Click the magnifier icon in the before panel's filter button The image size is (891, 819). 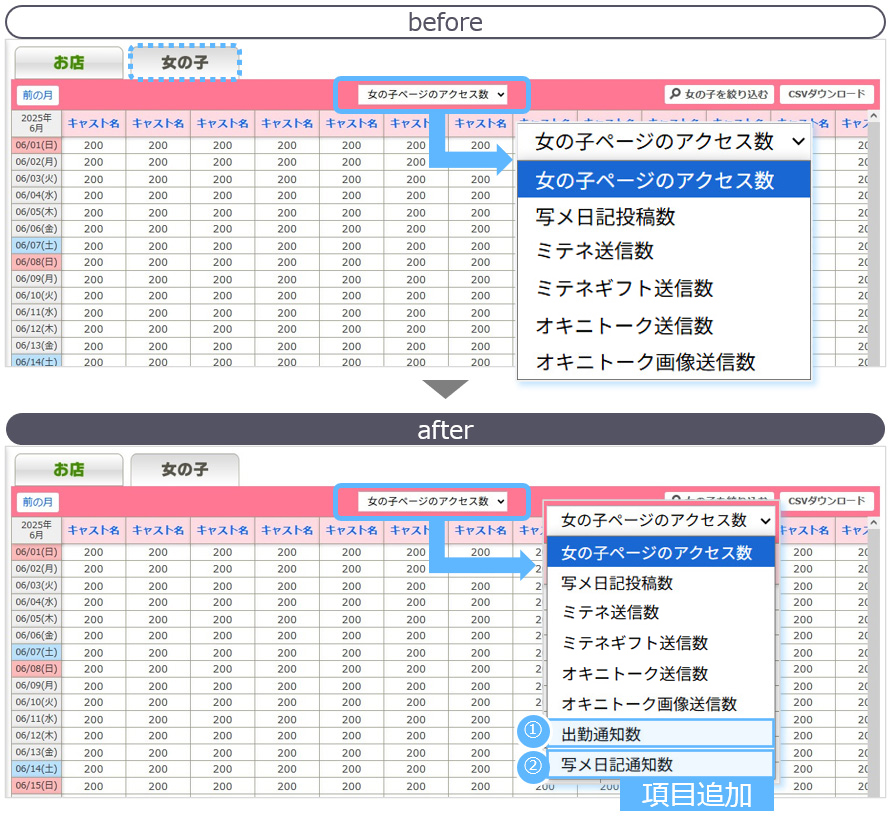pyautogui.click(x=676, y=95)
